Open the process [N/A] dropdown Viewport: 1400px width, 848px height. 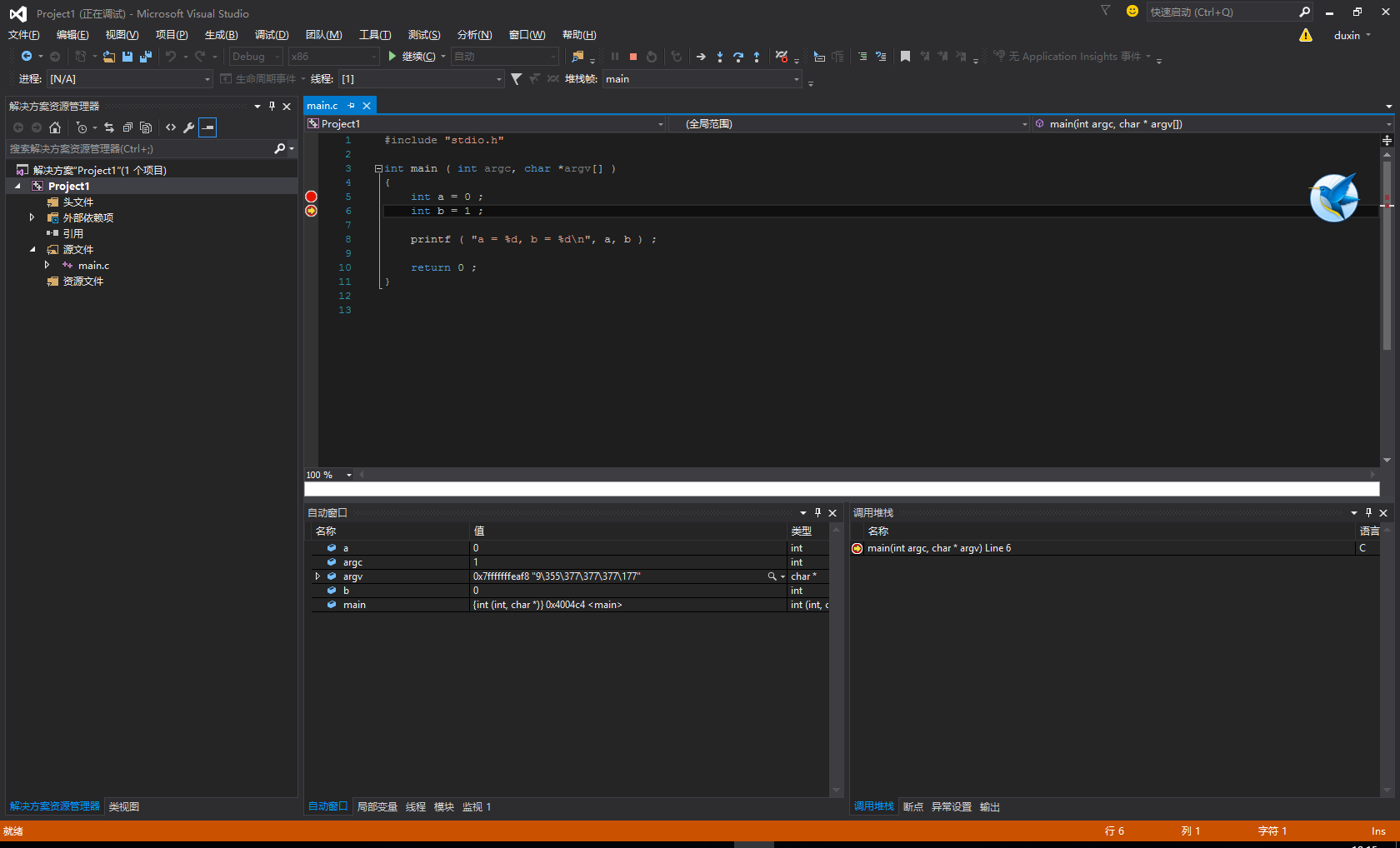click(x=129, y=78)
